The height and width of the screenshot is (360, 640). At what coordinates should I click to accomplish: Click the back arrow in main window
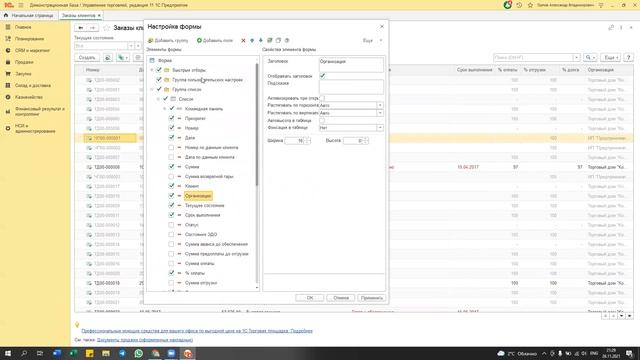click(80, 28)
